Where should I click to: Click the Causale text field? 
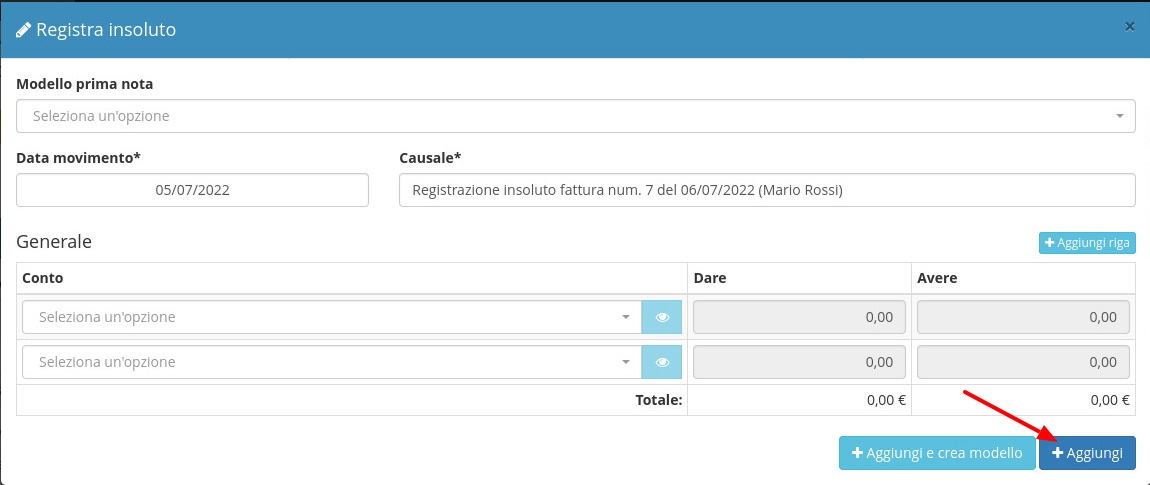[766, 190]
